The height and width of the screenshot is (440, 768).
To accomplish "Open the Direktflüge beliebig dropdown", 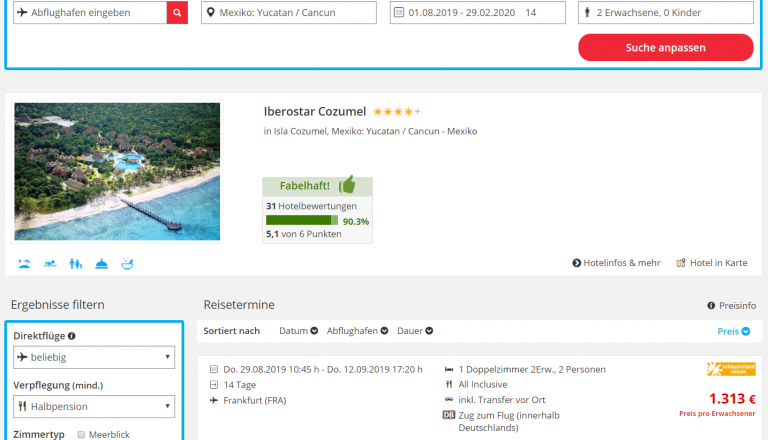I will tap(94, 357).
